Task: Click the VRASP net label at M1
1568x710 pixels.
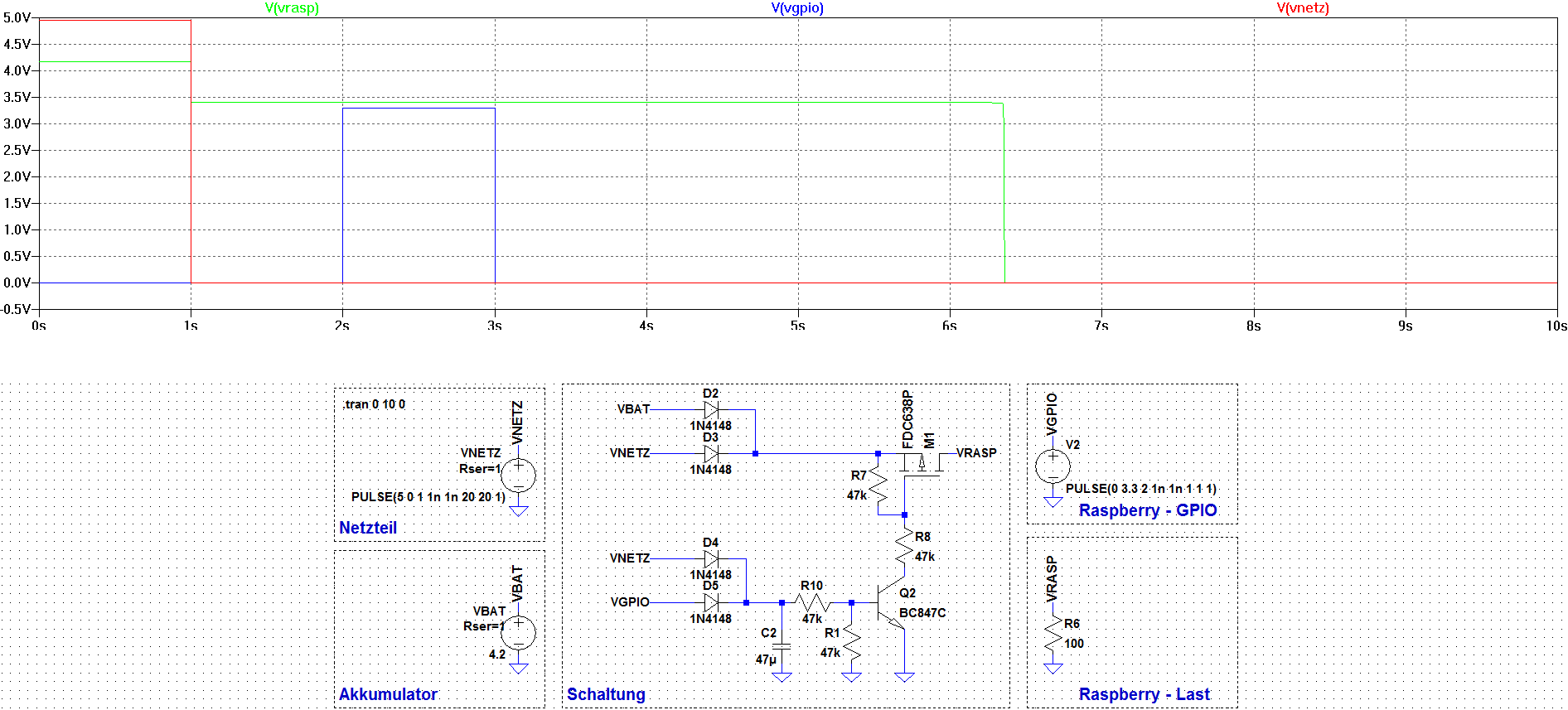Action: coord(976,453)
